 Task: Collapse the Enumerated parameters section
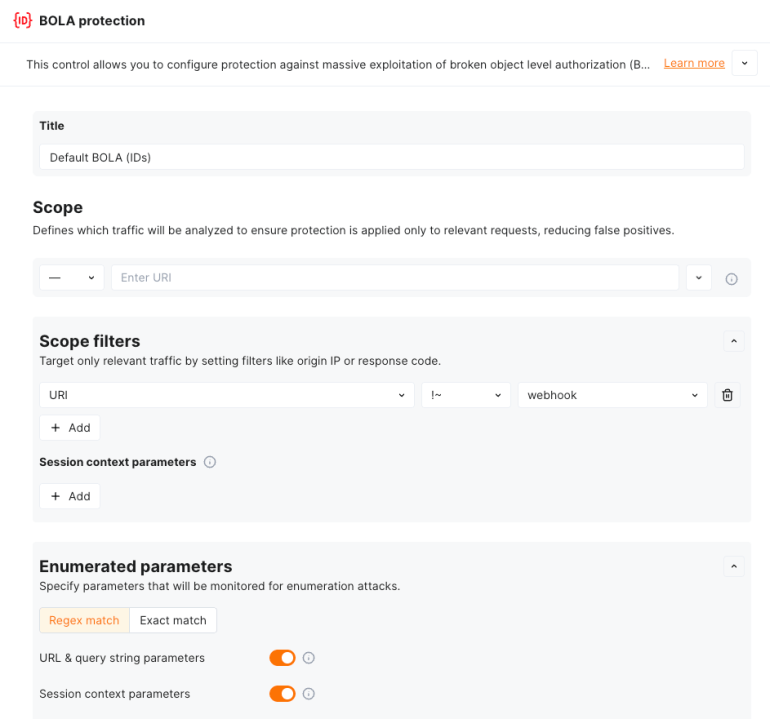[734, 567]
